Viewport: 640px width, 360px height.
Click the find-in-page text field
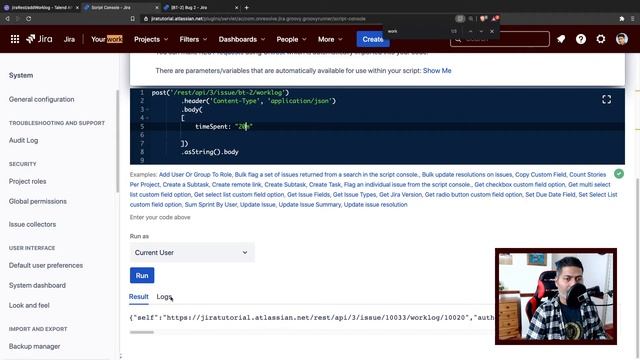pyautogui.click(x=416, y=31)
